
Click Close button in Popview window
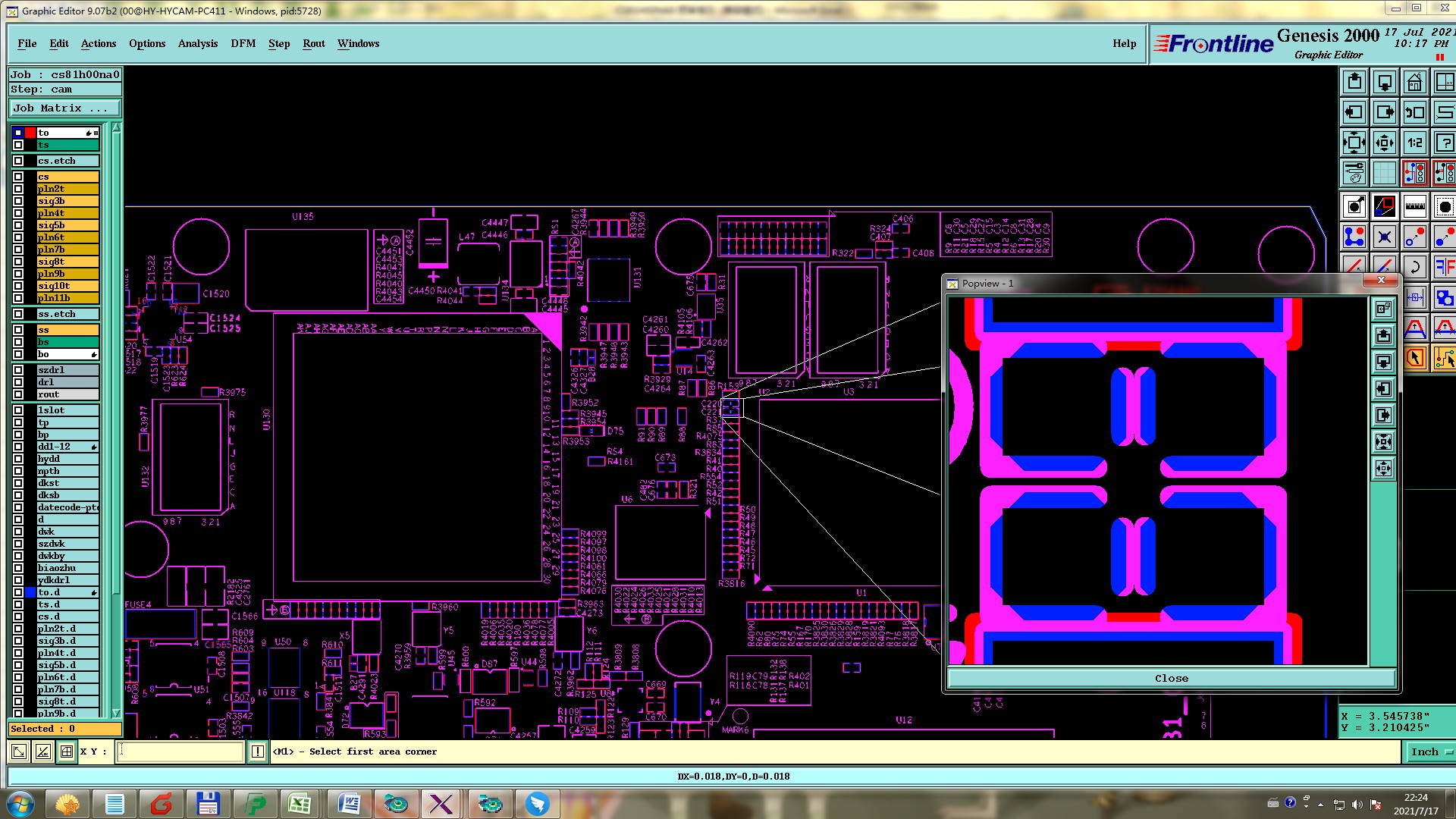pyautogui.click(x=1171, y=678)
